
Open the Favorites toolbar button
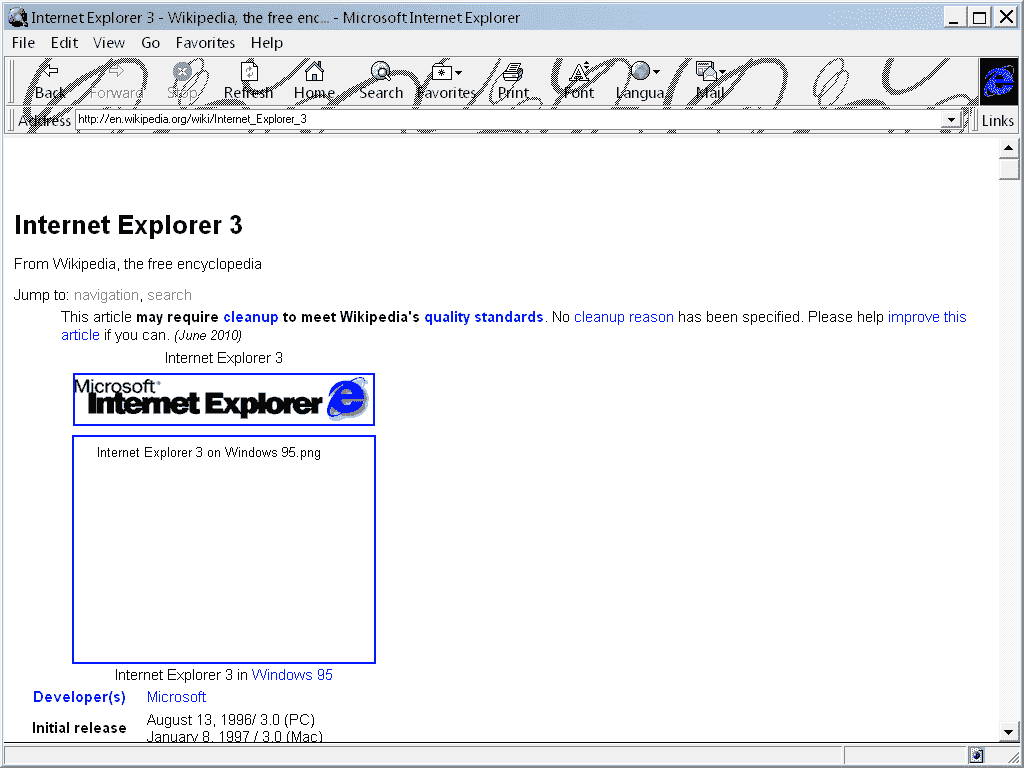coord(447,81)
